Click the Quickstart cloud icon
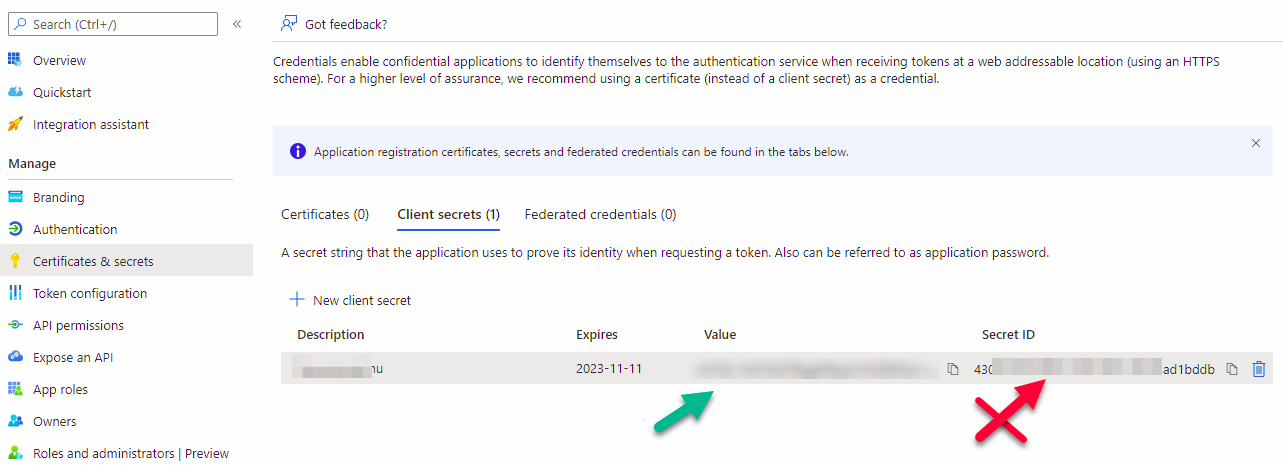The image size is (1283, 465). [15, 92]
